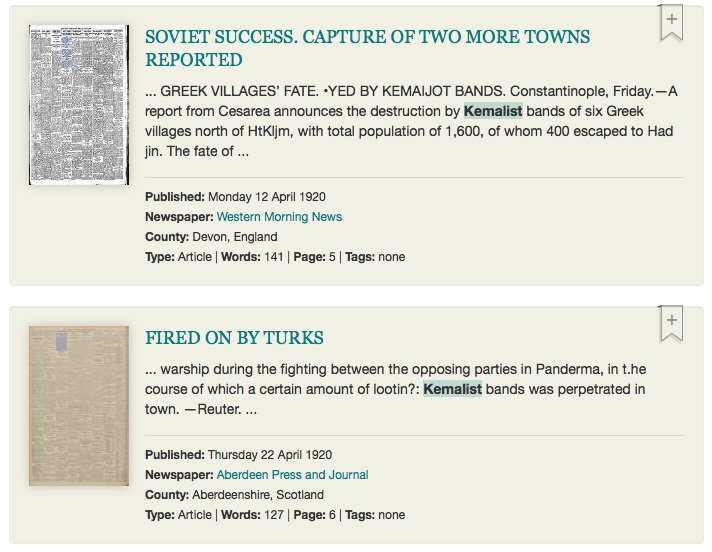Click highlighted 'Kemalist' in Greek villages snippet
This screenshot has width=712, height=552.
pos(493,112)
